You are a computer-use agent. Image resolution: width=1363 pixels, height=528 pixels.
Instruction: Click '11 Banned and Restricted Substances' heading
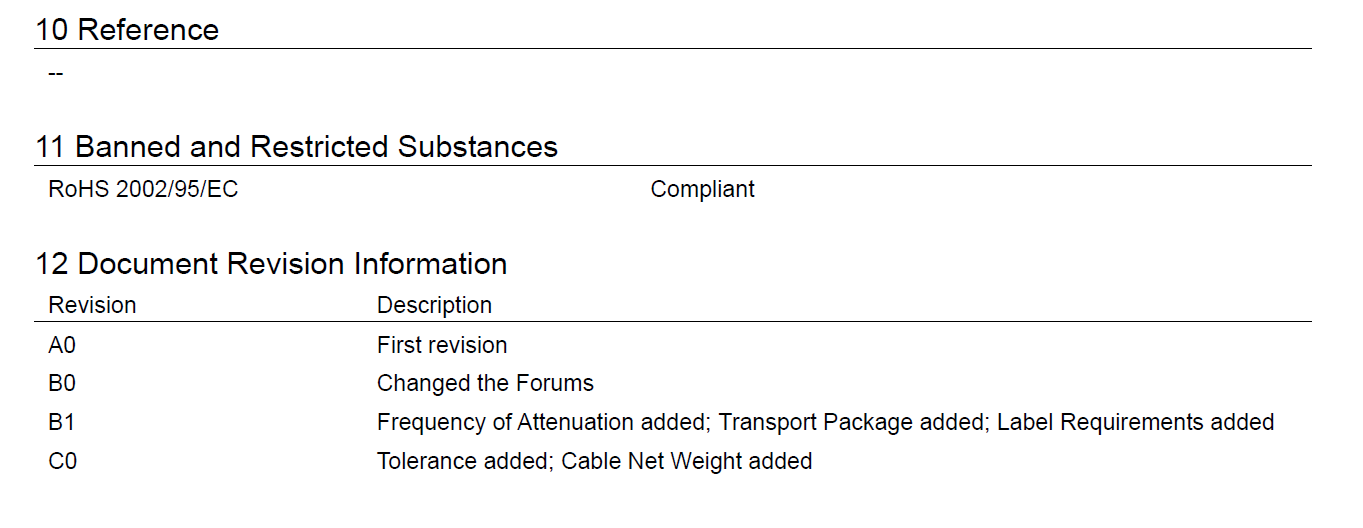click(x=297, y=147)
